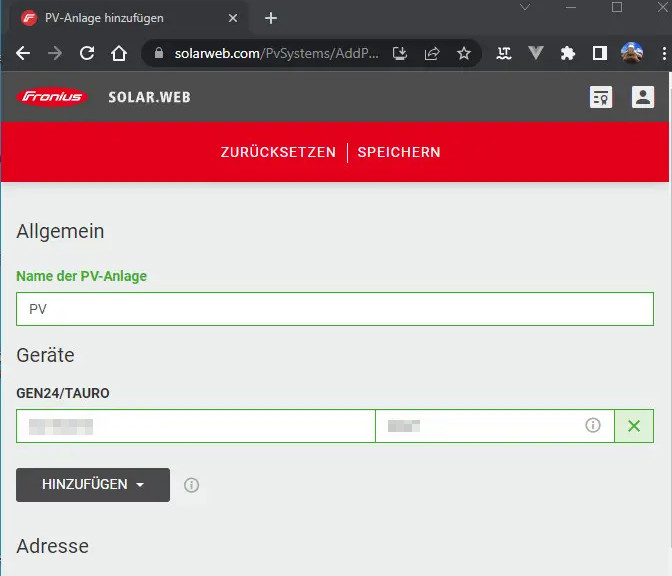Go to the browser home page
The image size is (672, 576).
click(119, 54)
